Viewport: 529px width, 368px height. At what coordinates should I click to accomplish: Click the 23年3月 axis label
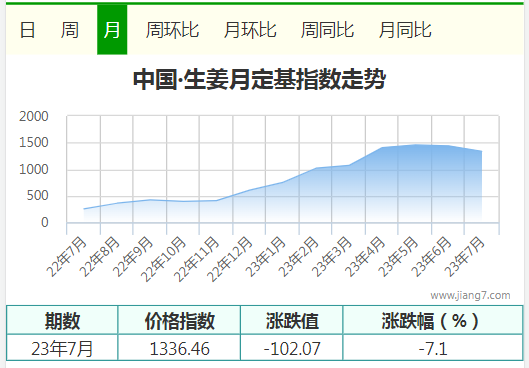(x=331, y=257)
